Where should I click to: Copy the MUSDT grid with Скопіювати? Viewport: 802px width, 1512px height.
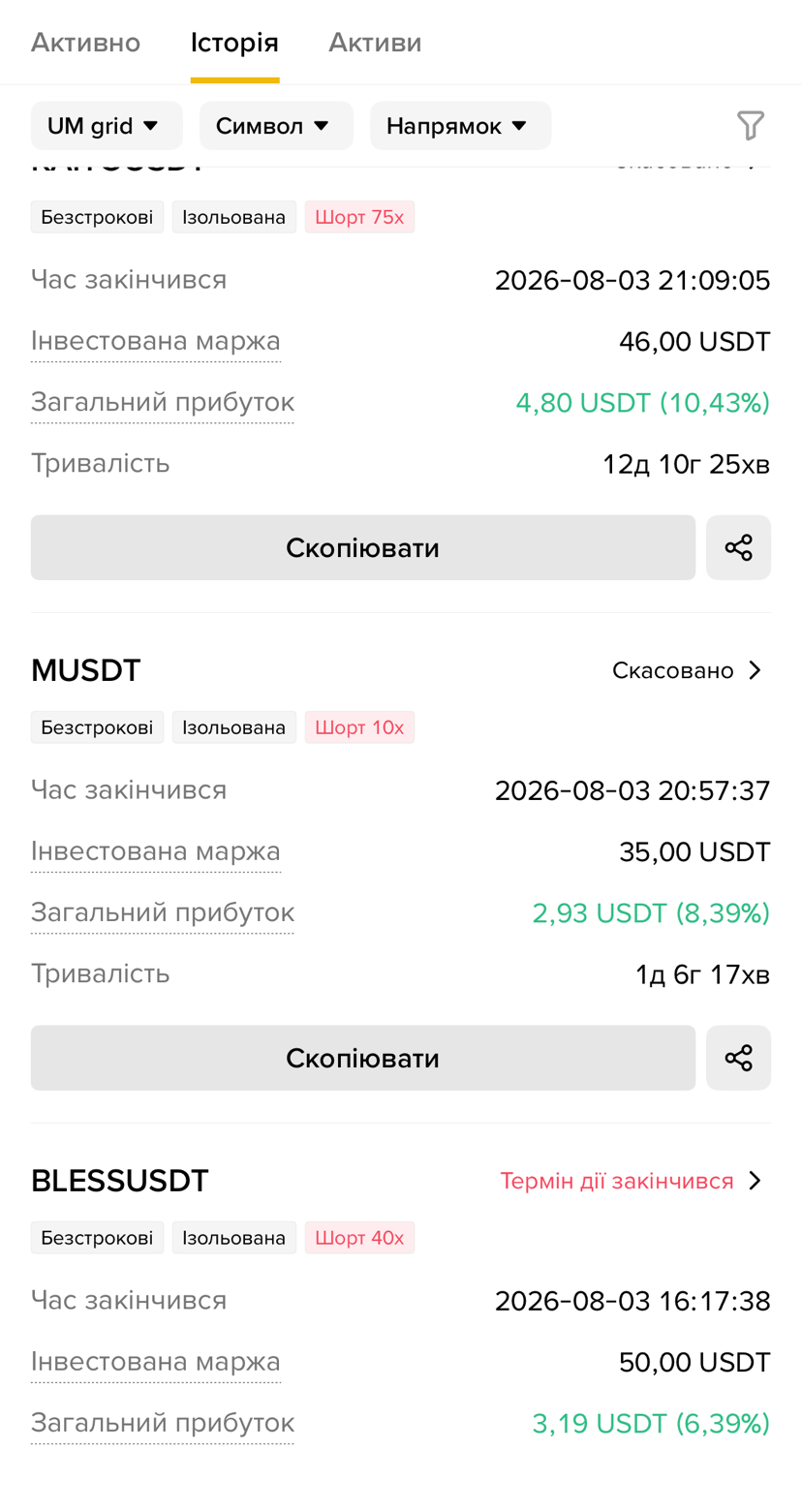pos(363,1058)
